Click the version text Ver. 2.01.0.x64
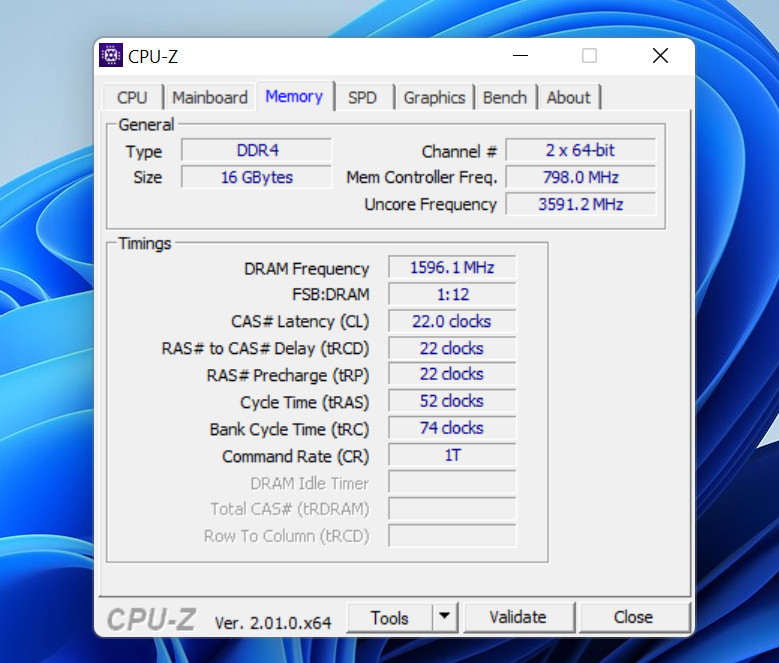This screenshot has height=663, width=779. [273, 623]
